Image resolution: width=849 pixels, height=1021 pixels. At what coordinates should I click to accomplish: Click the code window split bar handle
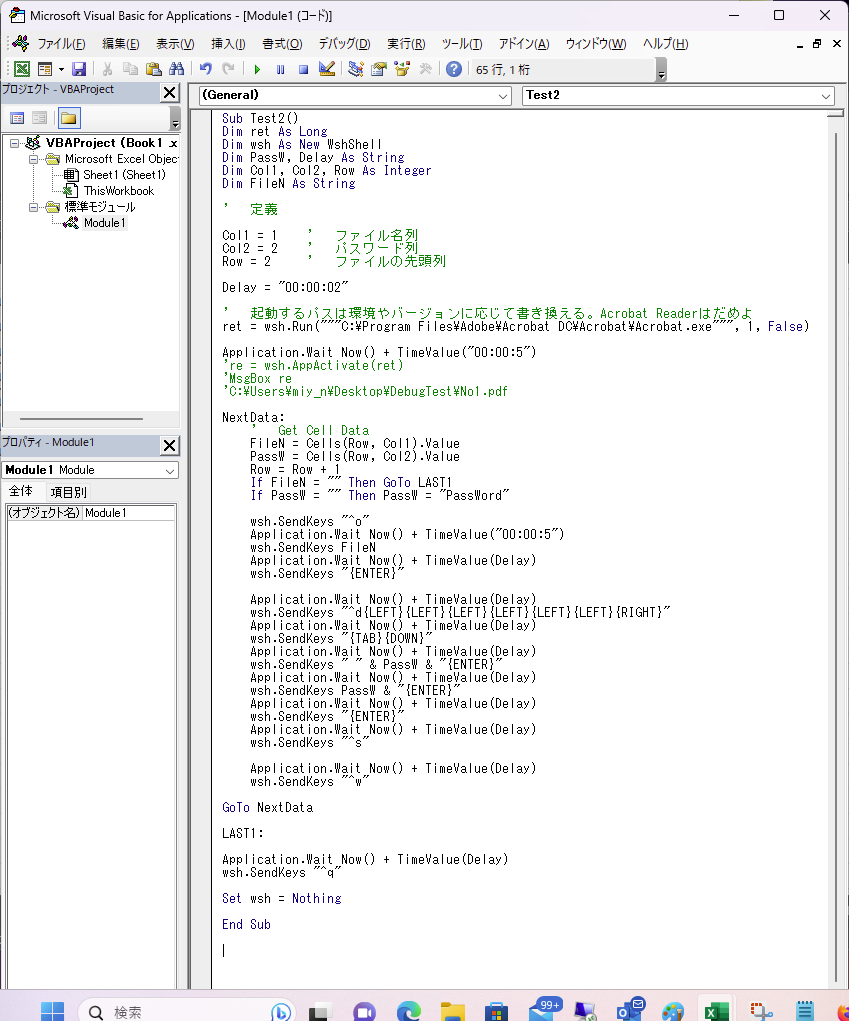coord(835,113)
